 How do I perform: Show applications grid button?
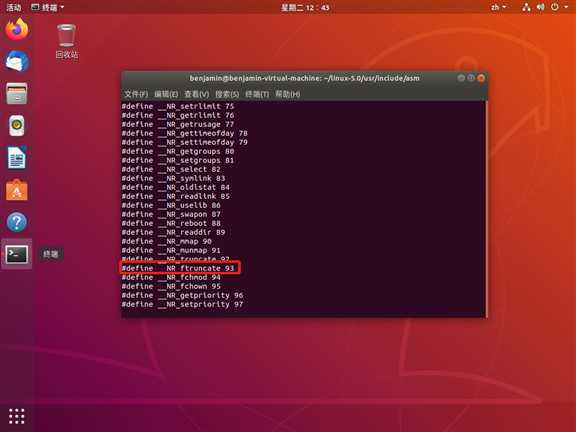[x=17, y=416]
